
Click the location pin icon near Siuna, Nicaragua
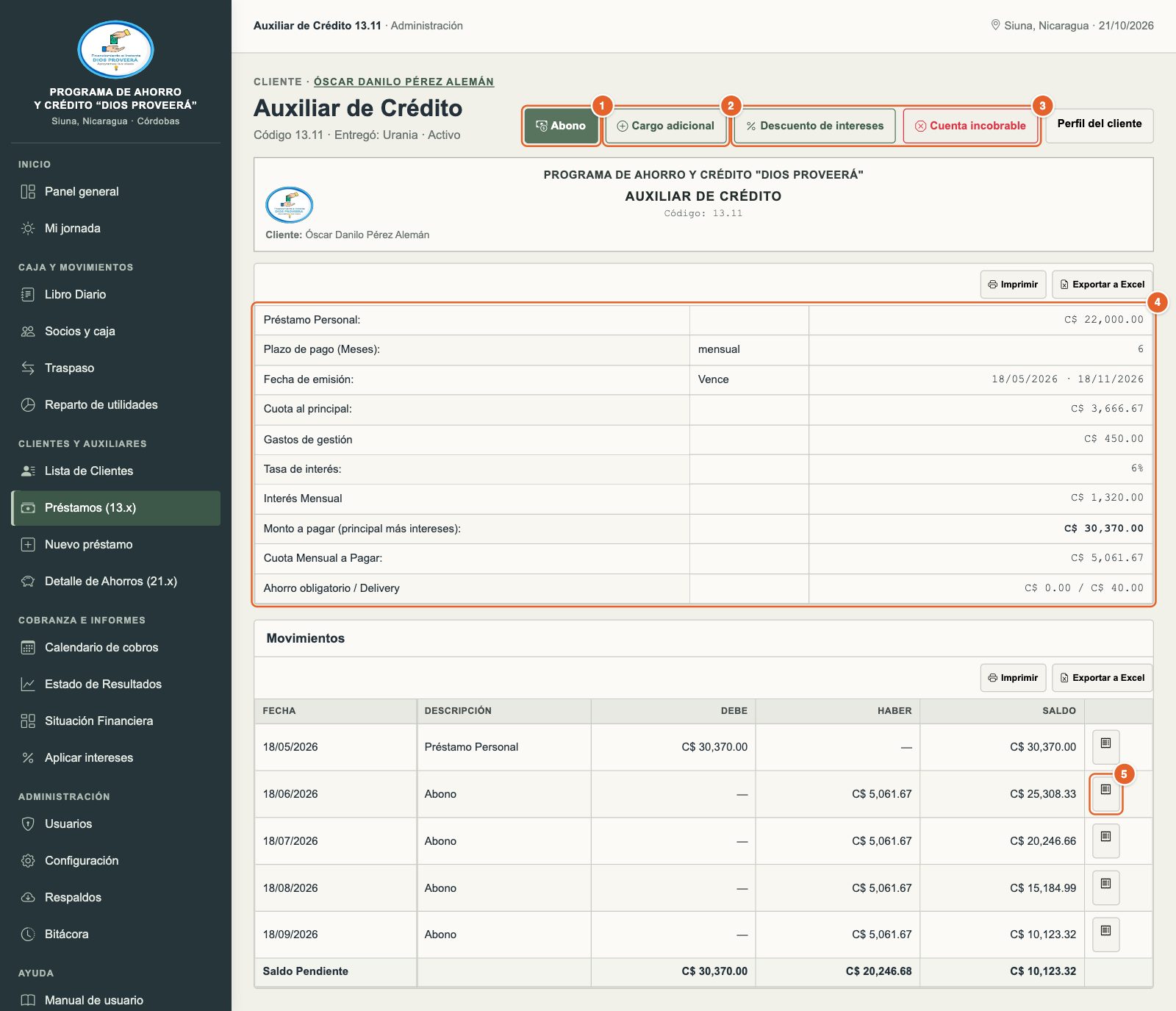pos(996,25)
